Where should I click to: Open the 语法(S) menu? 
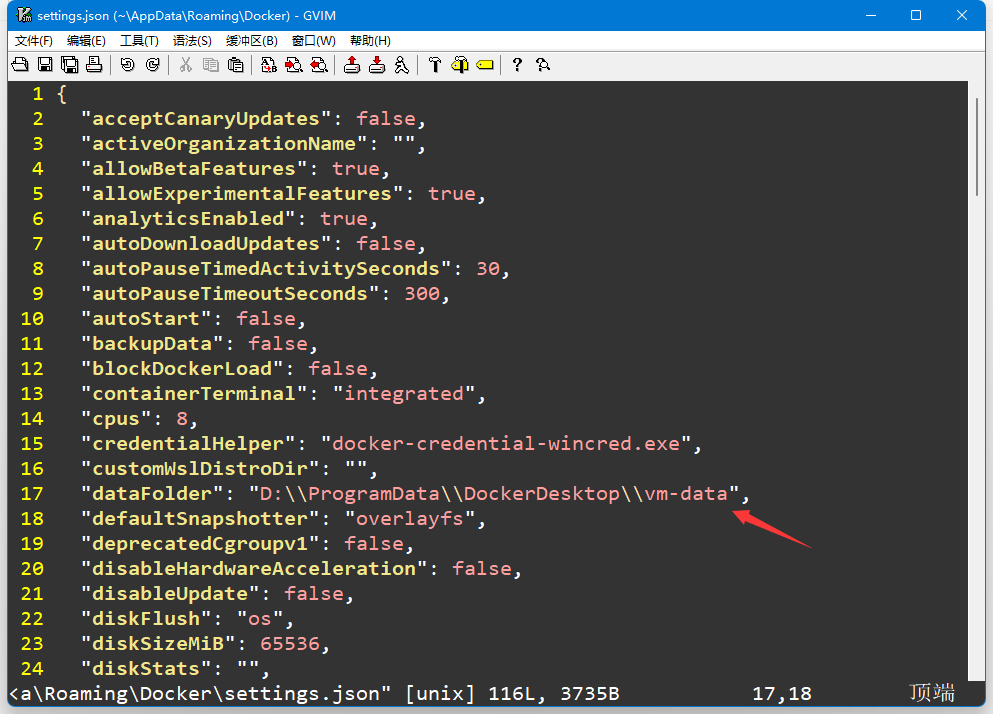pyautogui.click(x=193, y=41)
